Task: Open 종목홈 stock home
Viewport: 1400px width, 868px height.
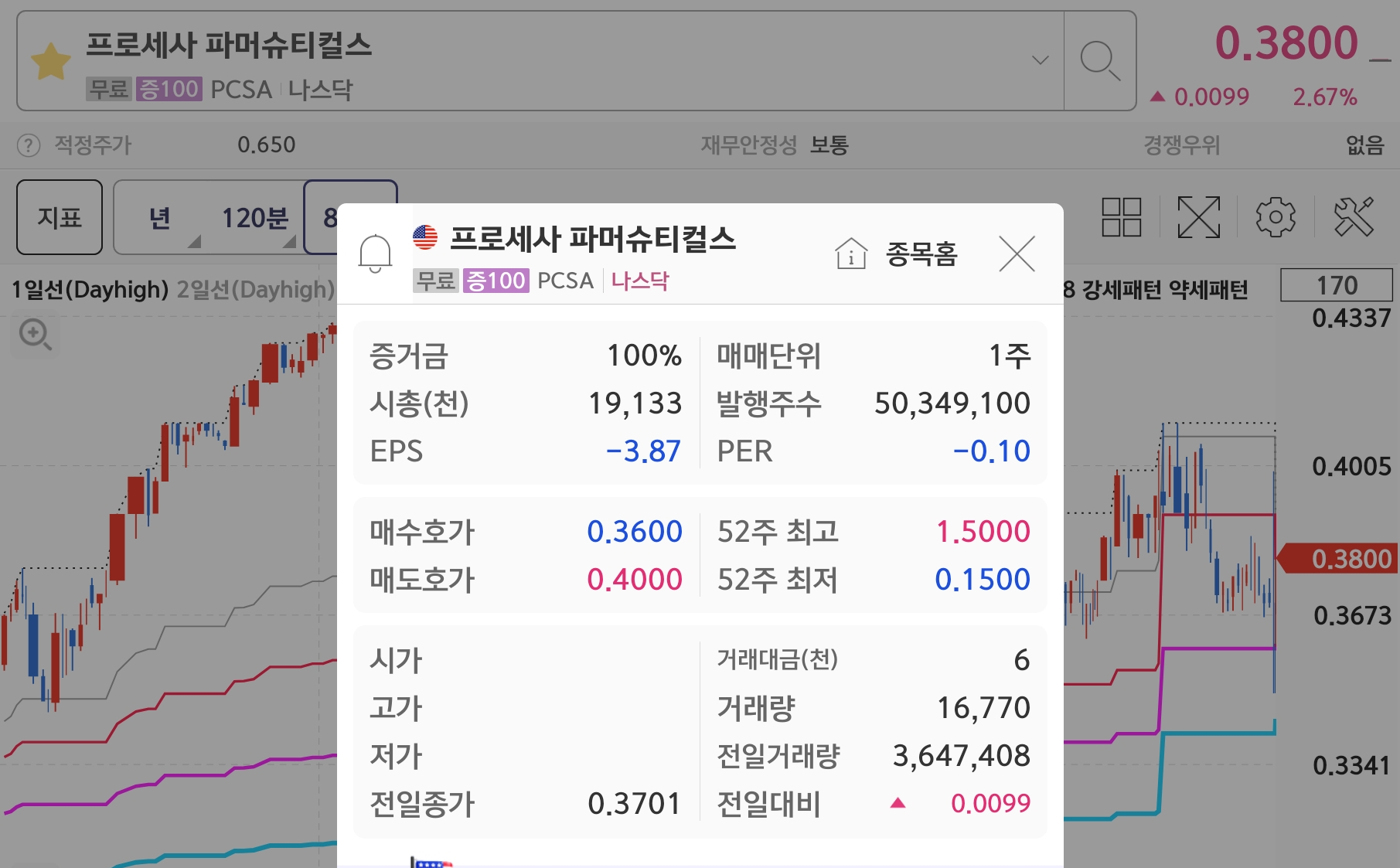Action: [921, 254]
